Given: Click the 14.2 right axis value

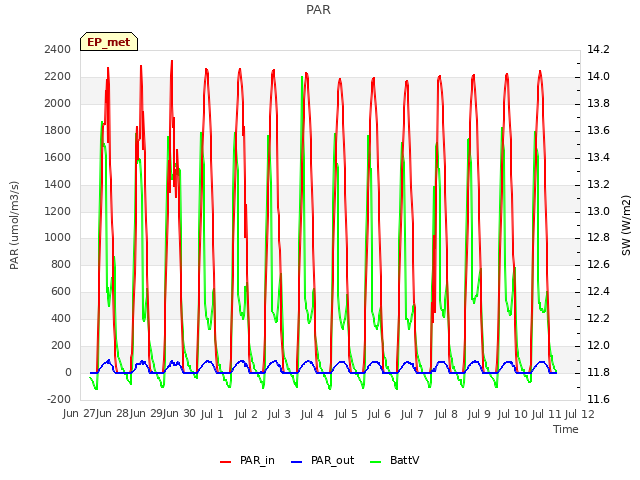Looking at the screenshot, I should click(x=598, y=49).
